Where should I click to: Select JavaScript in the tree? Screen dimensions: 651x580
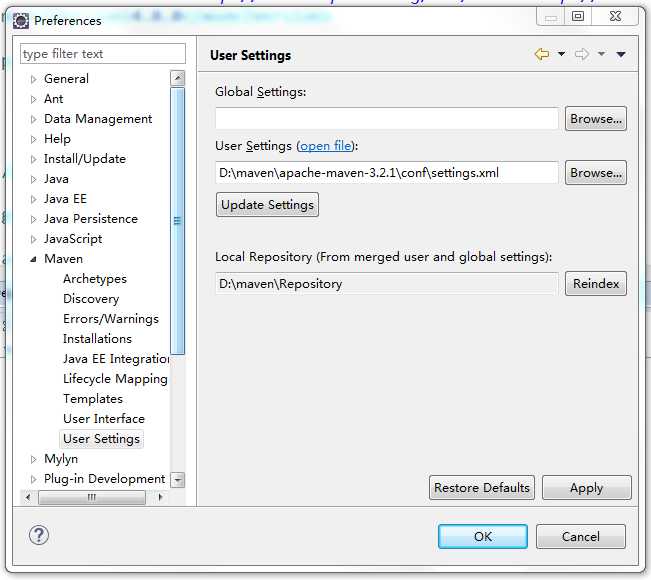[x=73, y=239]
